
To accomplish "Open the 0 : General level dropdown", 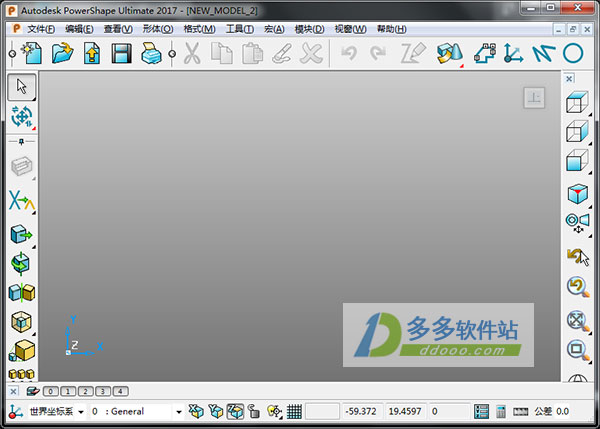I will tap(179, 412).
